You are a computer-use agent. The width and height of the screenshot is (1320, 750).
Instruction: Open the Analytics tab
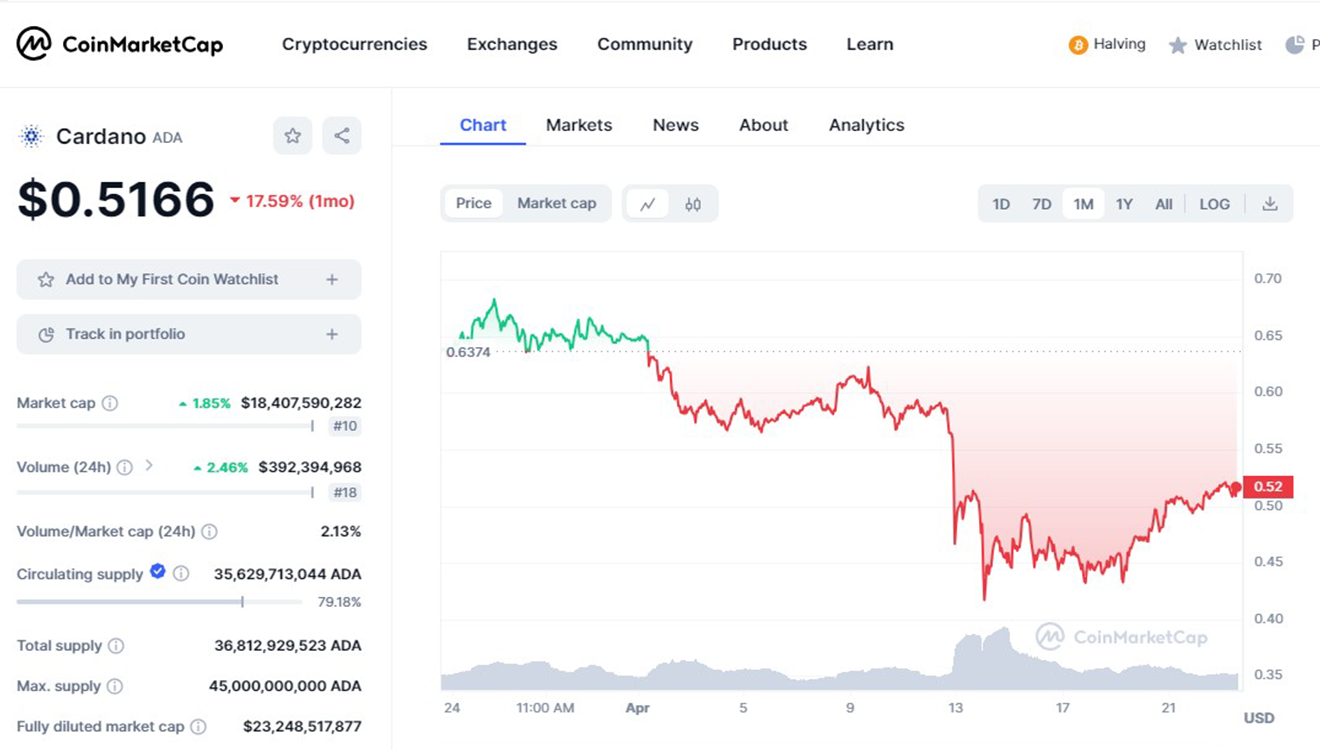point(866,125)
